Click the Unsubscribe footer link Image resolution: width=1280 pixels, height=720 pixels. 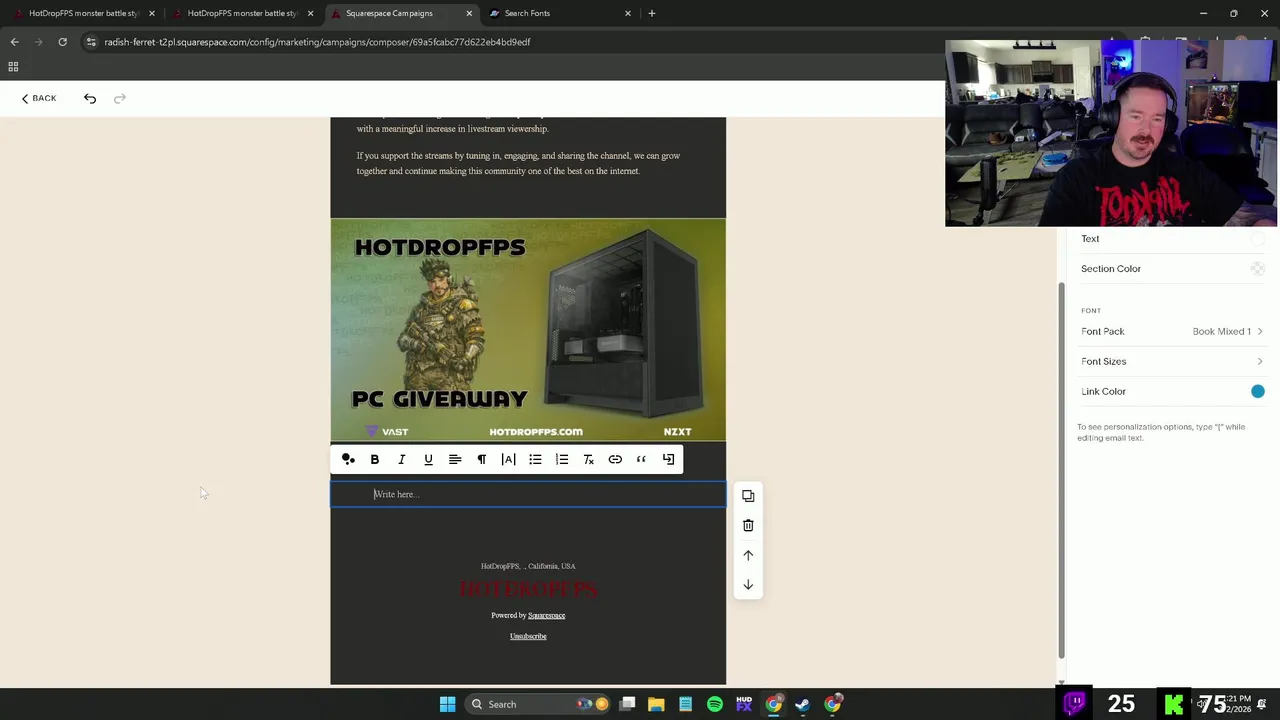pyautogui.click(x=528, y=636)
